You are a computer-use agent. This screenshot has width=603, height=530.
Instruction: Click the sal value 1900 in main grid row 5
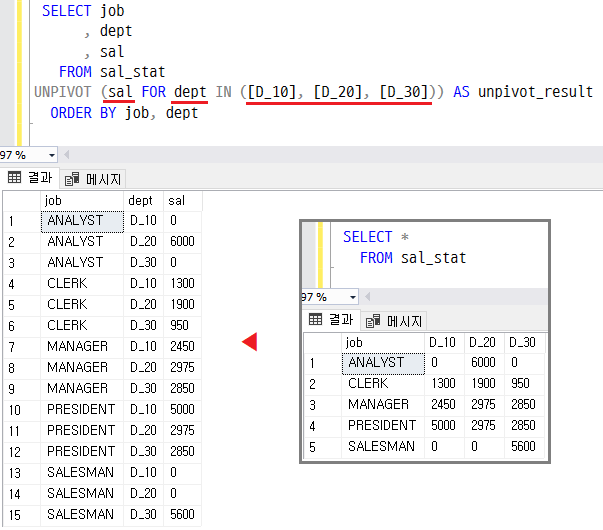182,305
